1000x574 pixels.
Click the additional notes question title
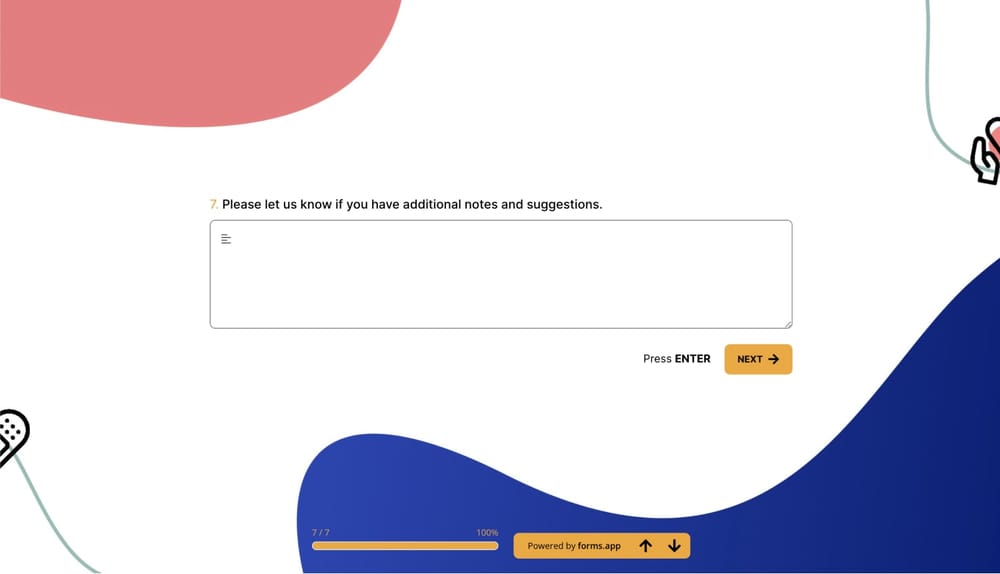pyautogui.click(x=412, y=204)
